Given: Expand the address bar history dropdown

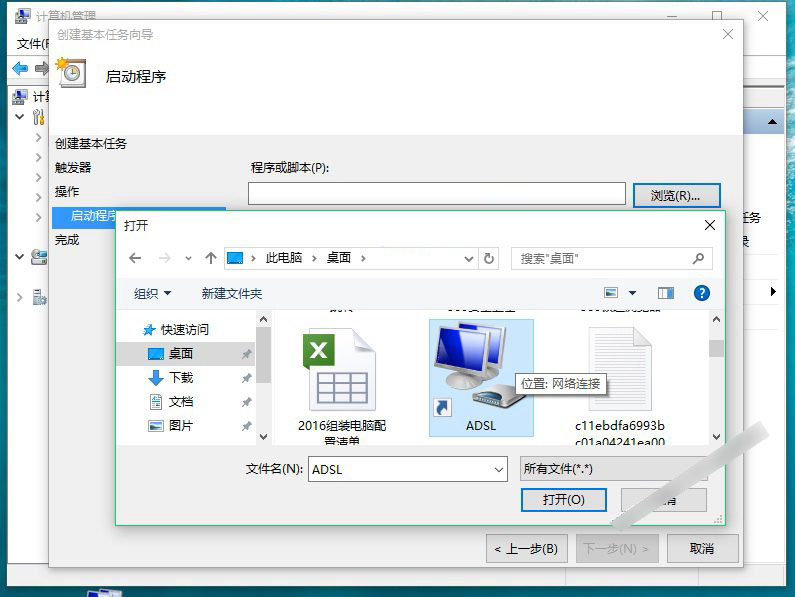Looking at the screenshot, I should (x=469, y=259).
